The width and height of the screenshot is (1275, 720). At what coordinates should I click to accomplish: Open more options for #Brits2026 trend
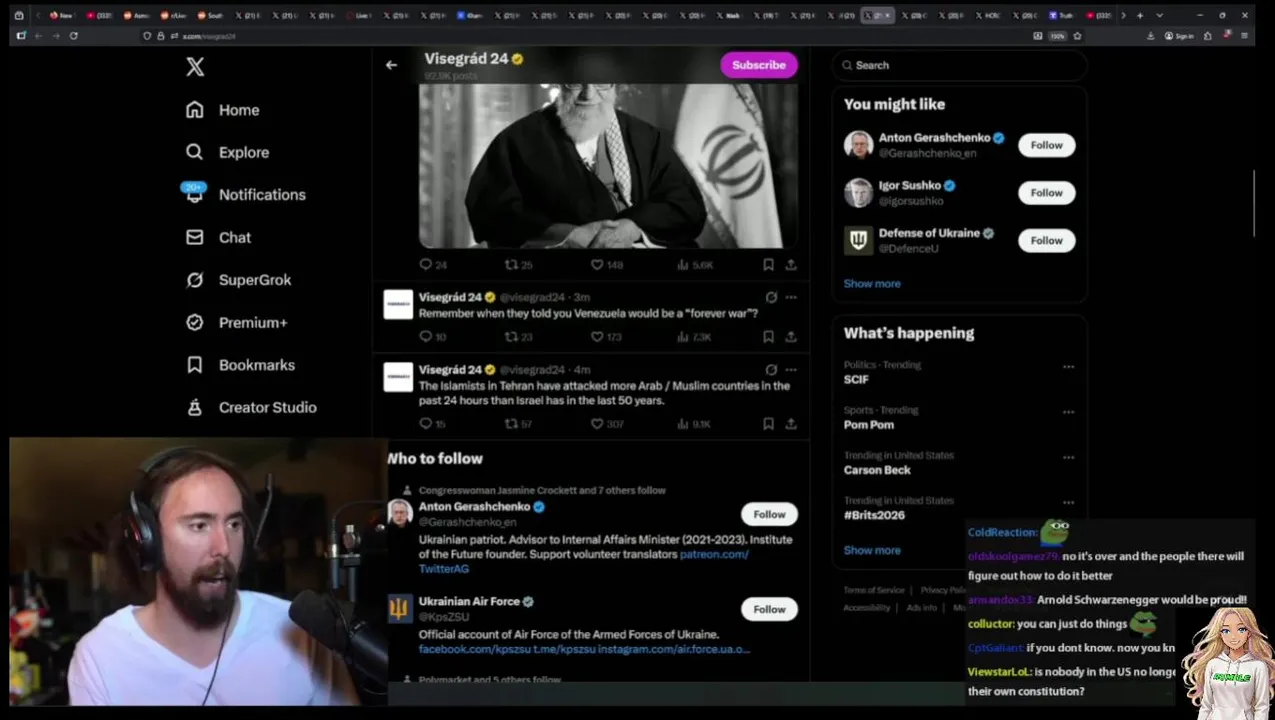click(1068, 503)
